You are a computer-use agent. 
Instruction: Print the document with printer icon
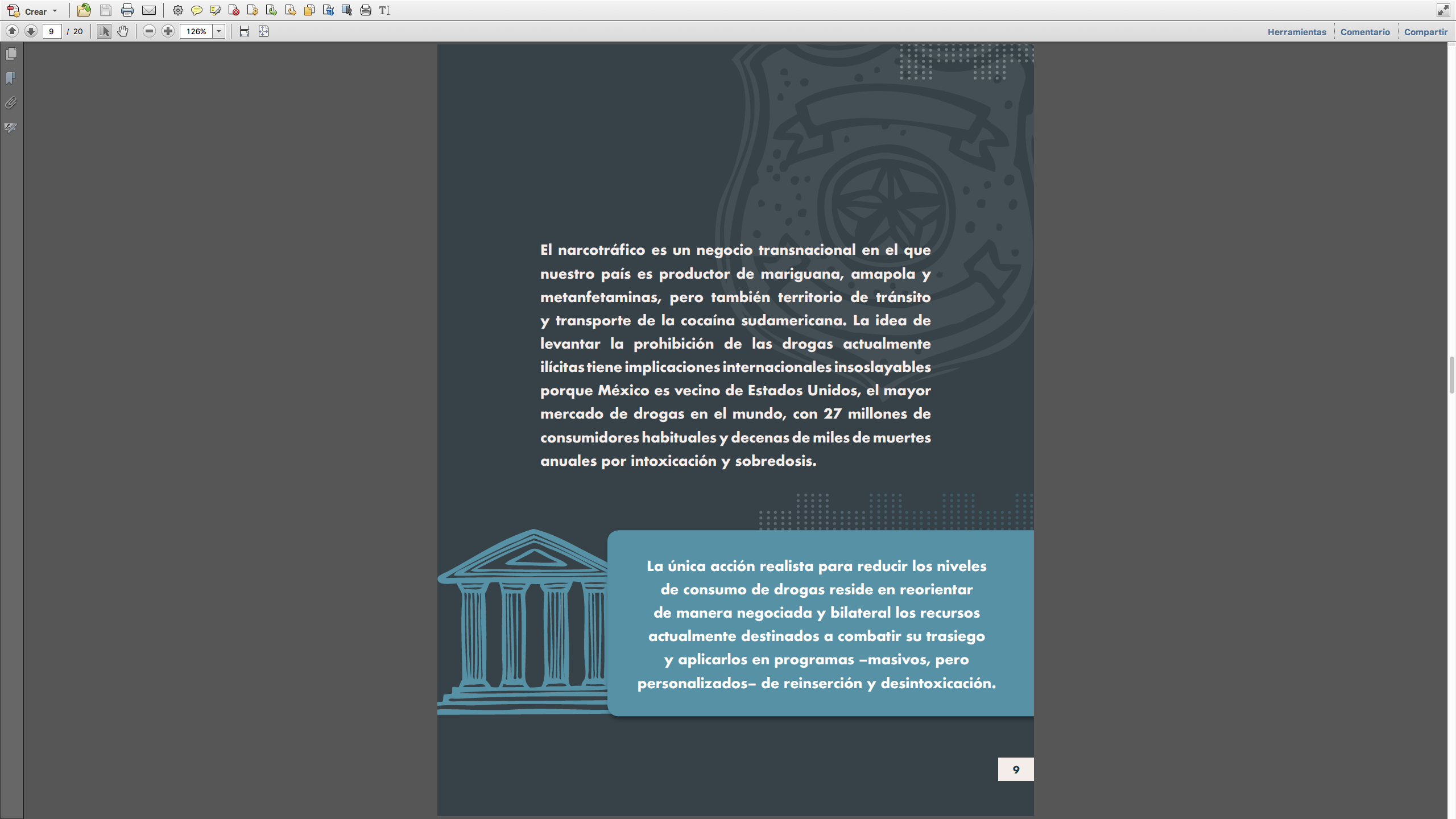click(127, 10)
